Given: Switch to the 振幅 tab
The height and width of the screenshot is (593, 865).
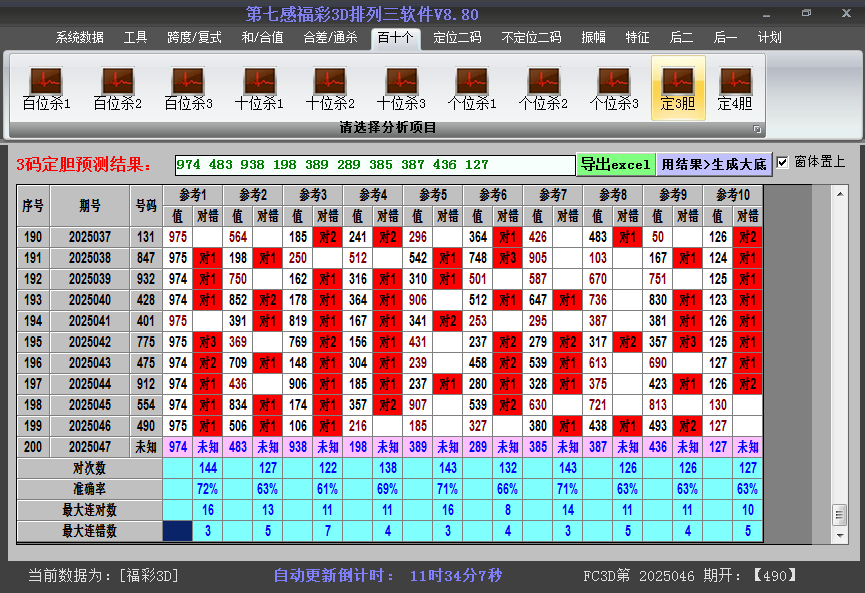Looking at the screenshot, I should tap(594, 38).
